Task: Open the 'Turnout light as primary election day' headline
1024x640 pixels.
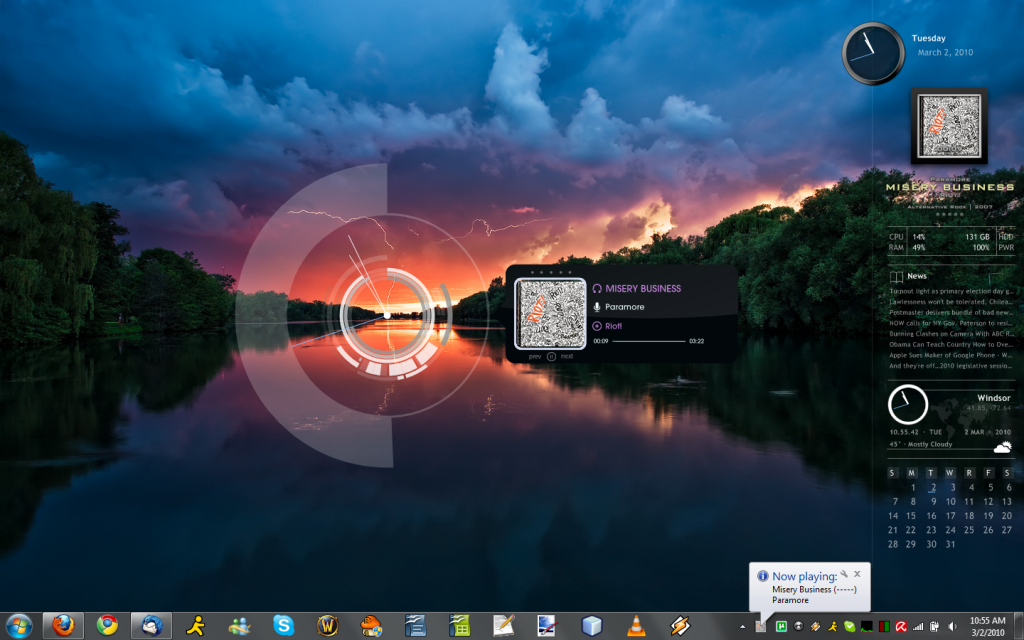Action: (952, 291)
